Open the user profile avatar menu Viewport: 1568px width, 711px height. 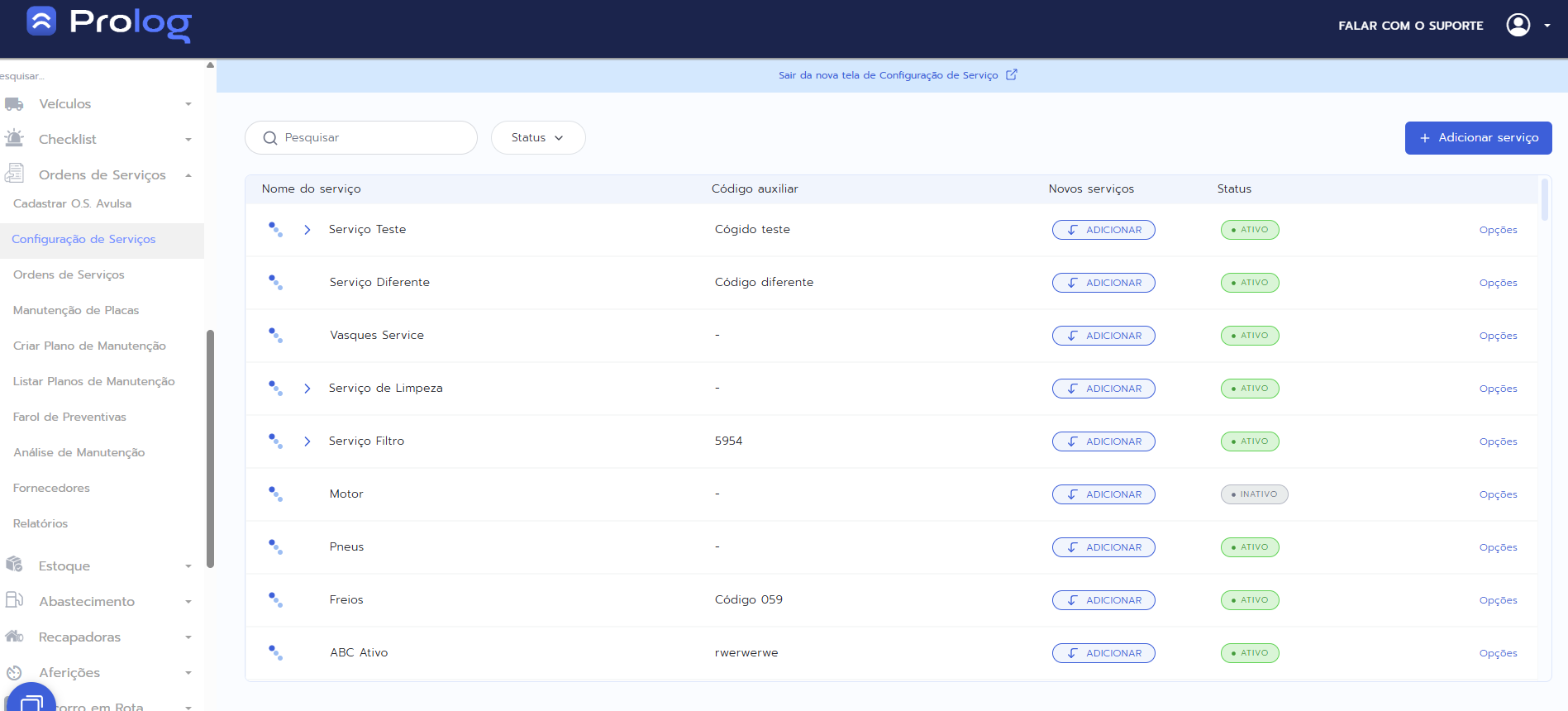pyautogui.click(x=1518, y=25)
